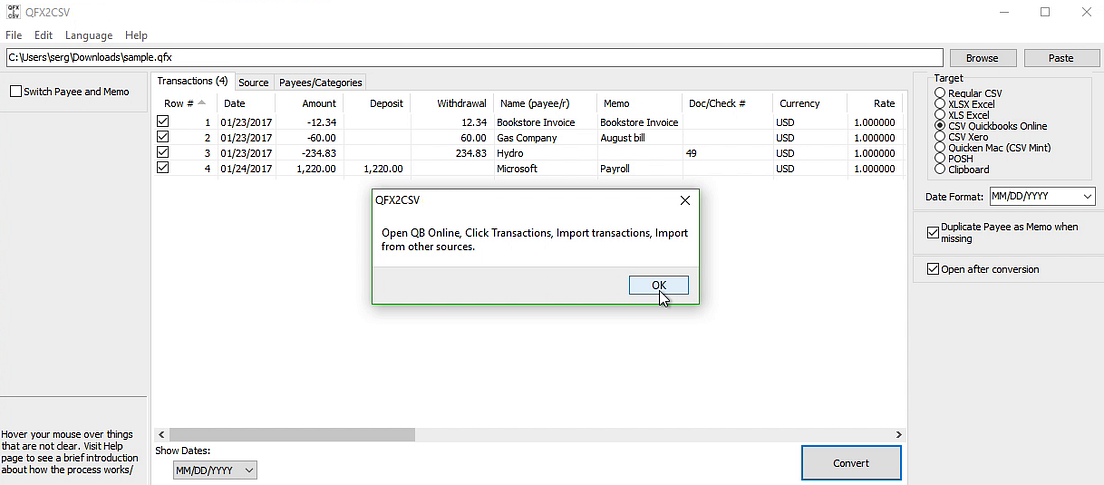
Task: Open the Language menu
Action: click(x=89, y=35)
